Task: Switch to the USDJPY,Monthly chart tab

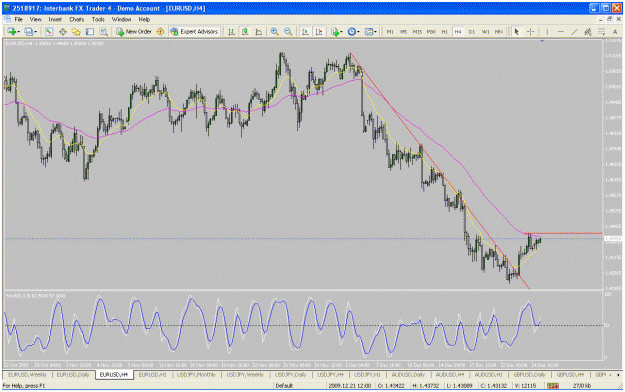Action: coord(196,375)
